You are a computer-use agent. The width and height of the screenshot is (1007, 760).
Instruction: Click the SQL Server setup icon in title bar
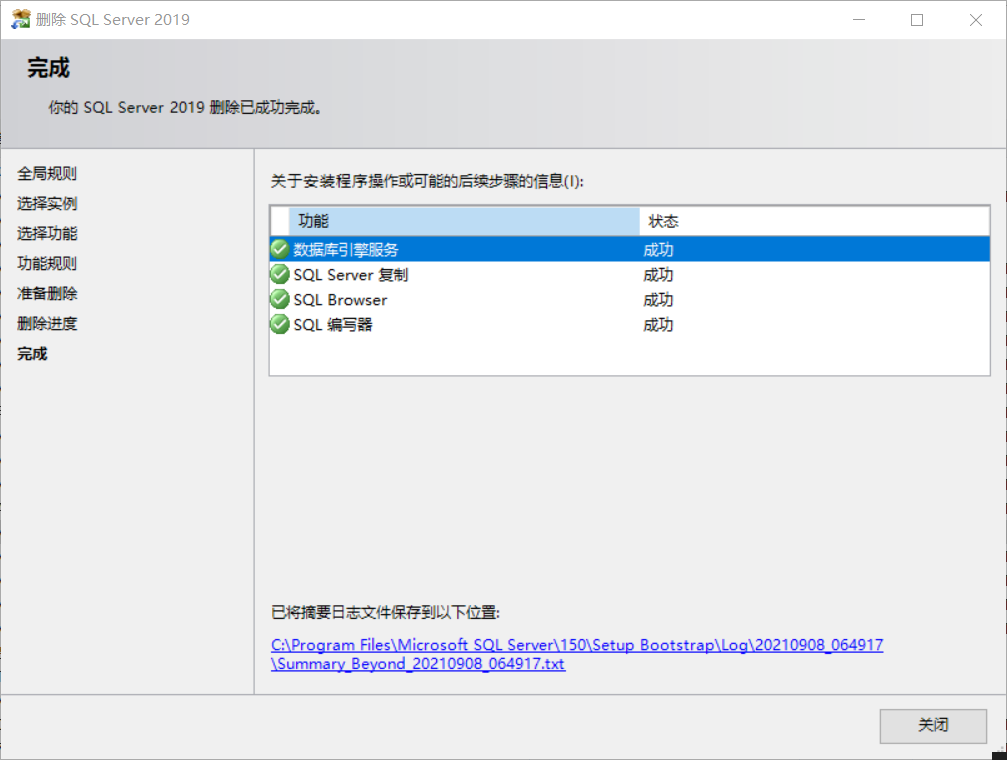tap(21, 19)
